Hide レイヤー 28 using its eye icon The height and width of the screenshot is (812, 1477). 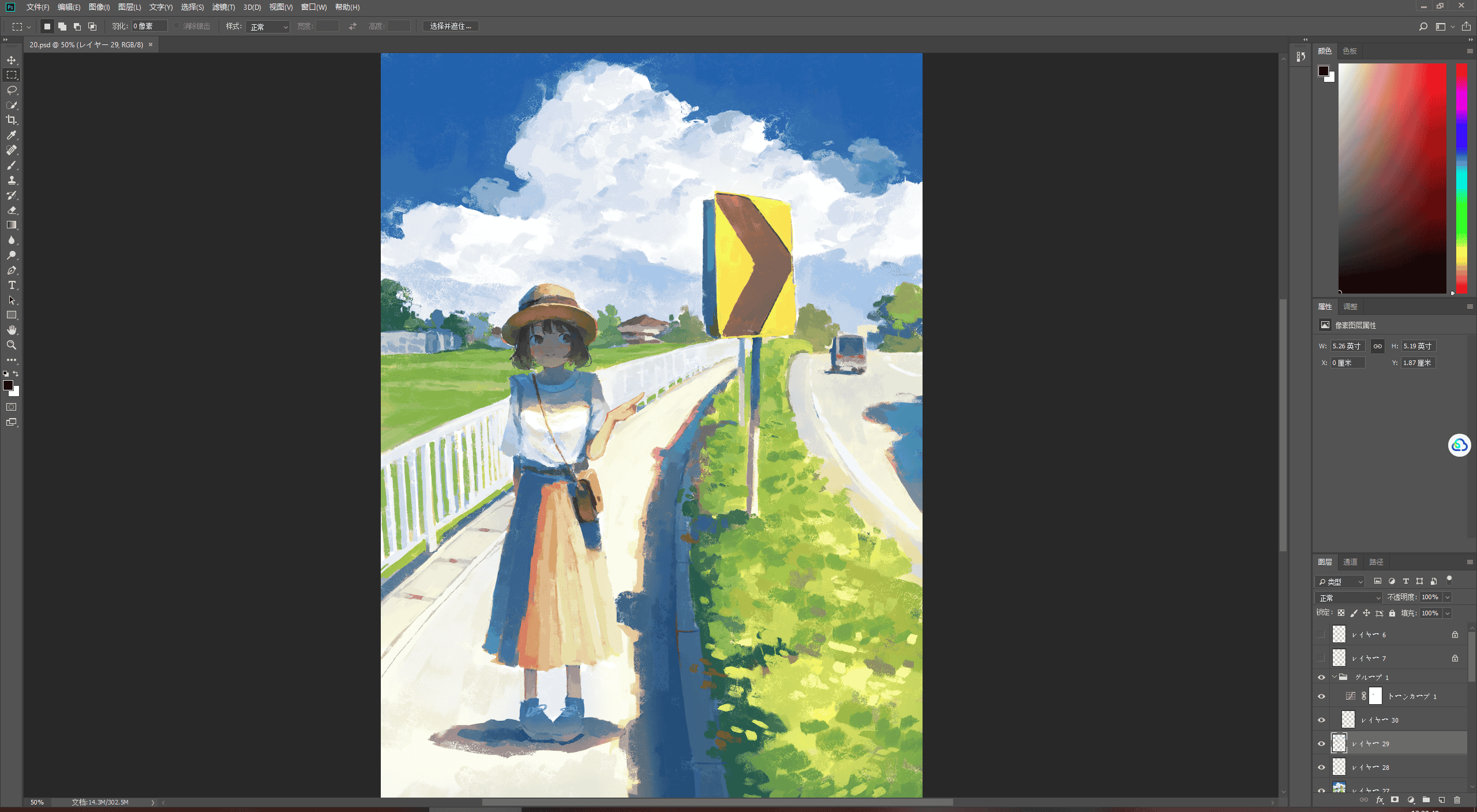[1321, 767]
